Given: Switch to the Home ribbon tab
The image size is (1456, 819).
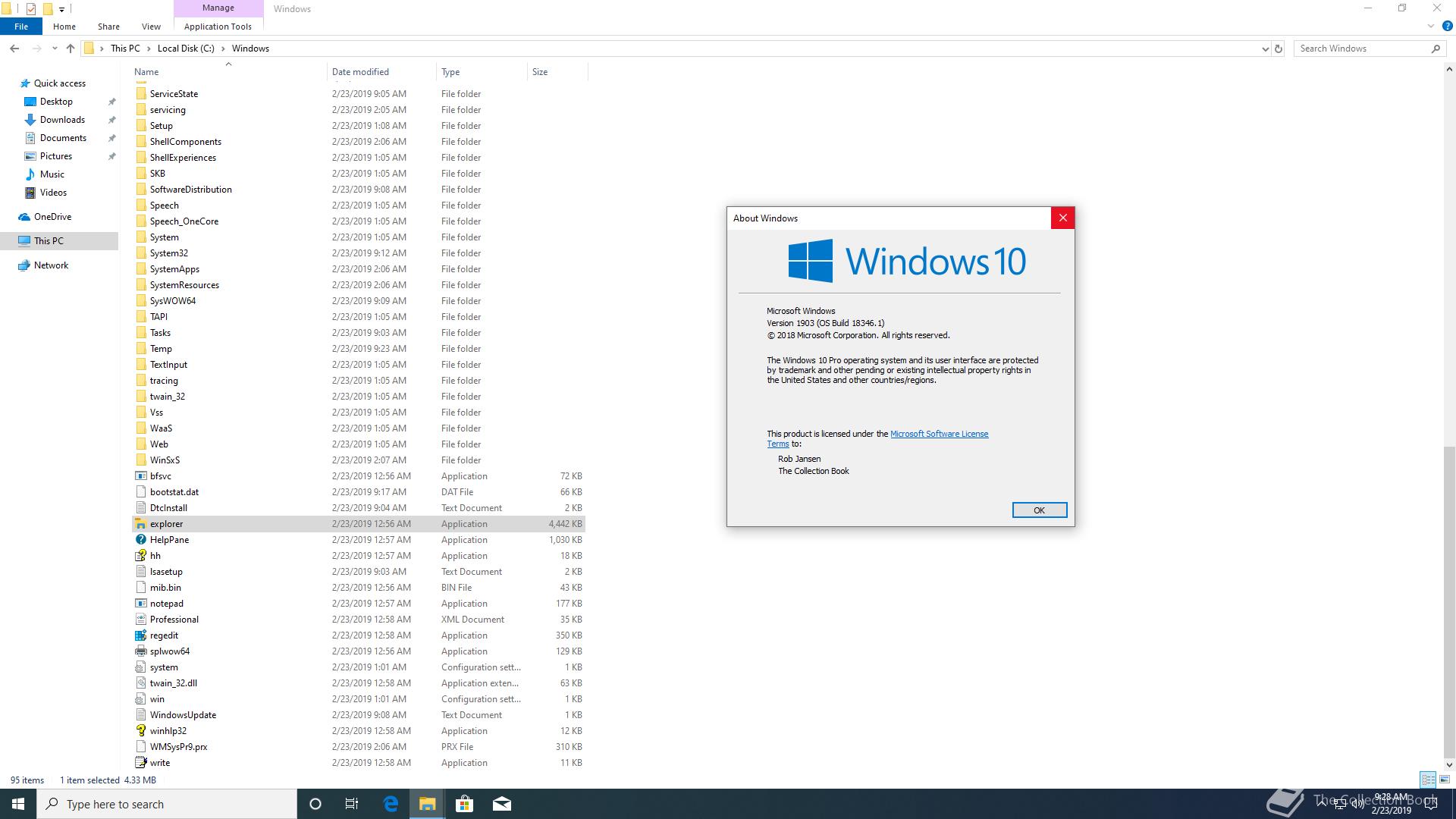Looking at the screenshot, I should point(64,27).
